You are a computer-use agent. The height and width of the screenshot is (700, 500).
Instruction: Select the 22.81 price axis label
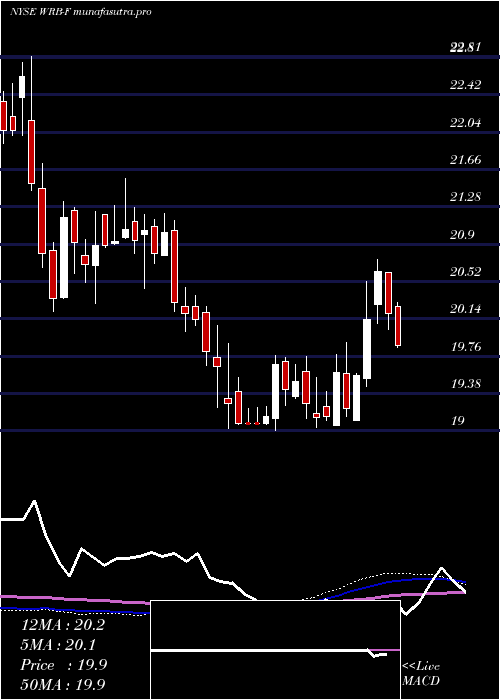(466, 47)
